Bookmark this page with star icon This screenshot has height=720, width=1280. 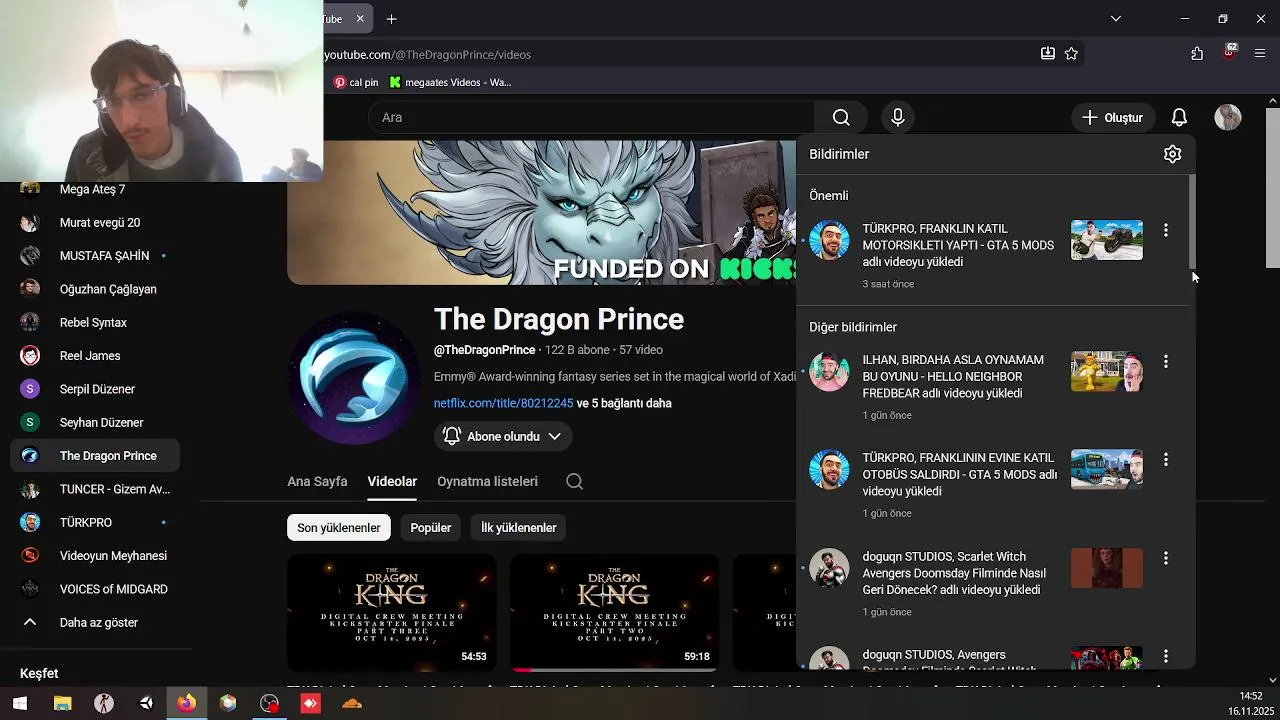click(x=1071, y=54)
